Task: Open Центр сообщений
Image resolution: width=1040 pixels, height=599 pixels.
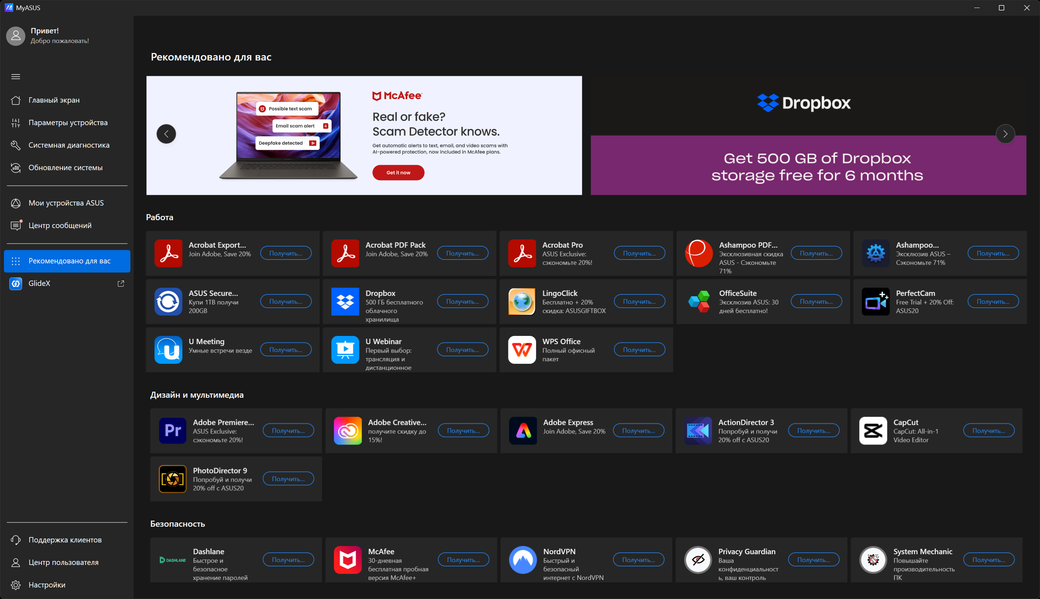Action: coord(67,226)
